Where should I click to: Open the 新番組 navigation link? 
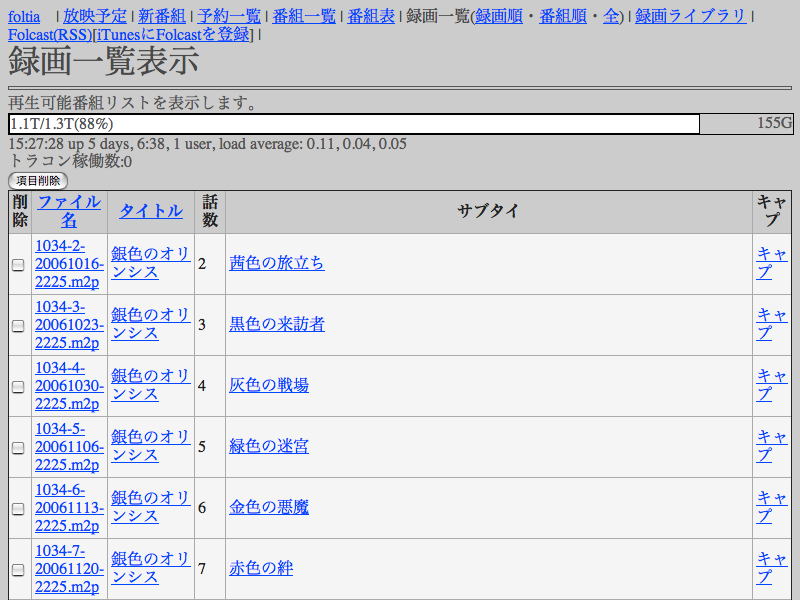(x=161, y=16)
